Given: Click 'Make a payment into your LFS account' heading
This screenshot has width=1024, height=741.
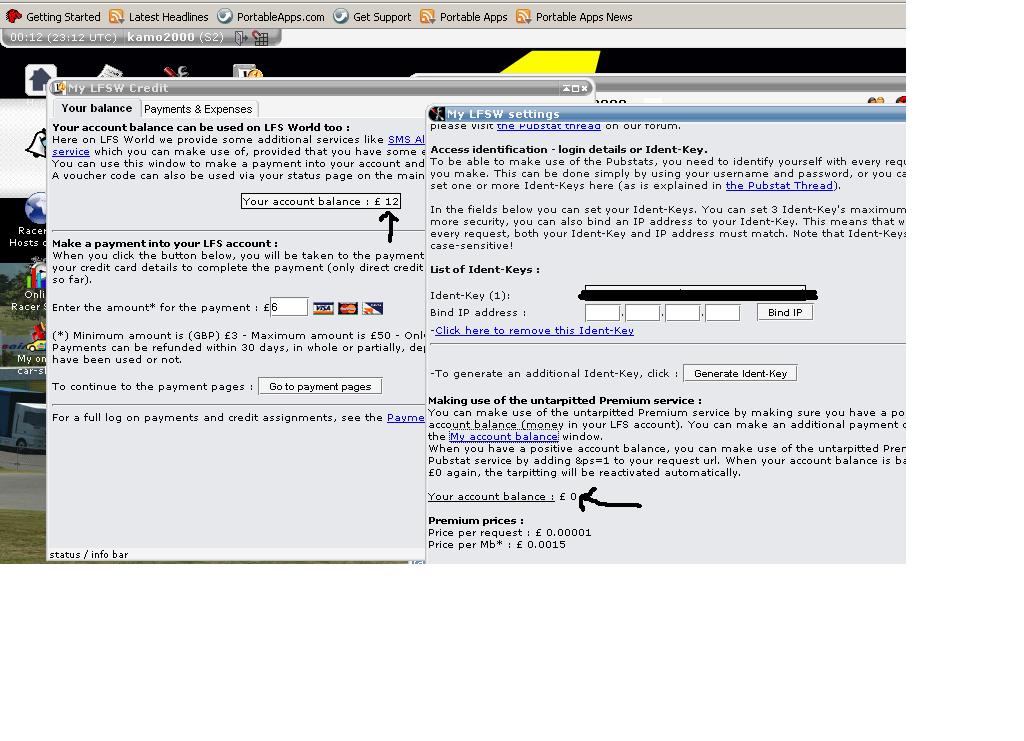Looking at the screenshot, I should click(165, 244).
